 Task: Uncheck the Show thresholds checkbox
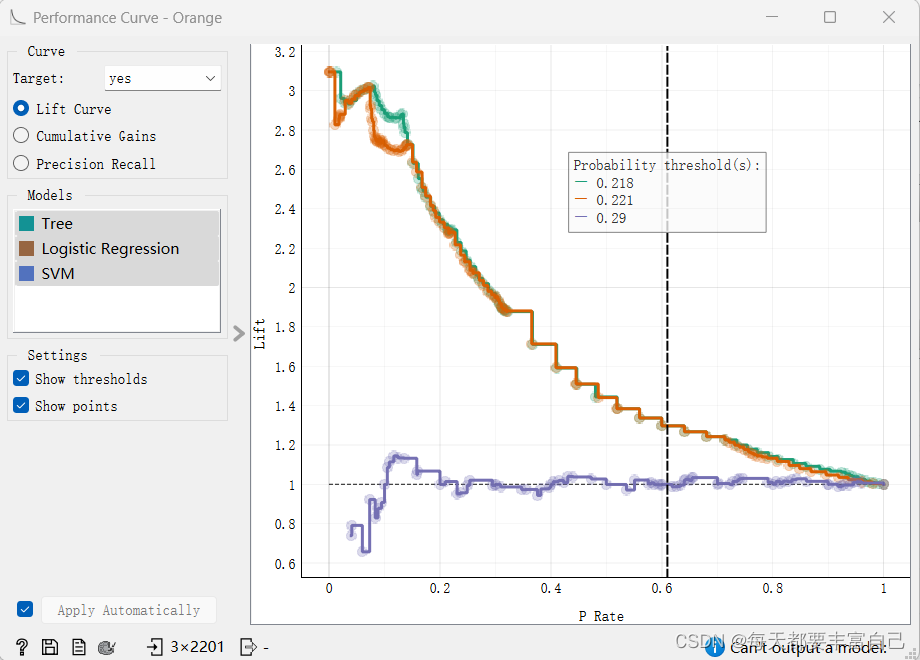[21, 379]
